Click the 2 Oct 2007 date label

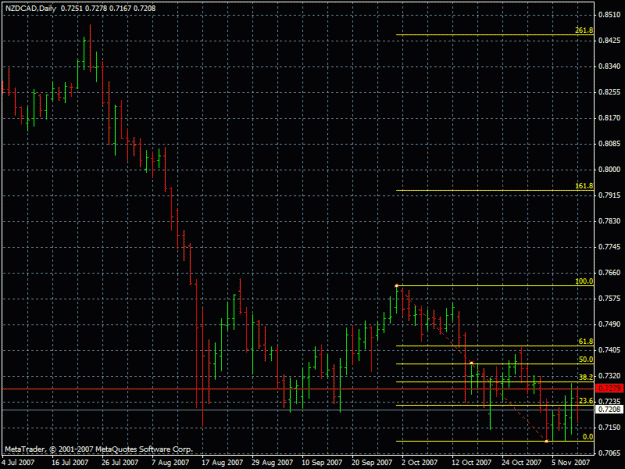(x=419, y=463)
